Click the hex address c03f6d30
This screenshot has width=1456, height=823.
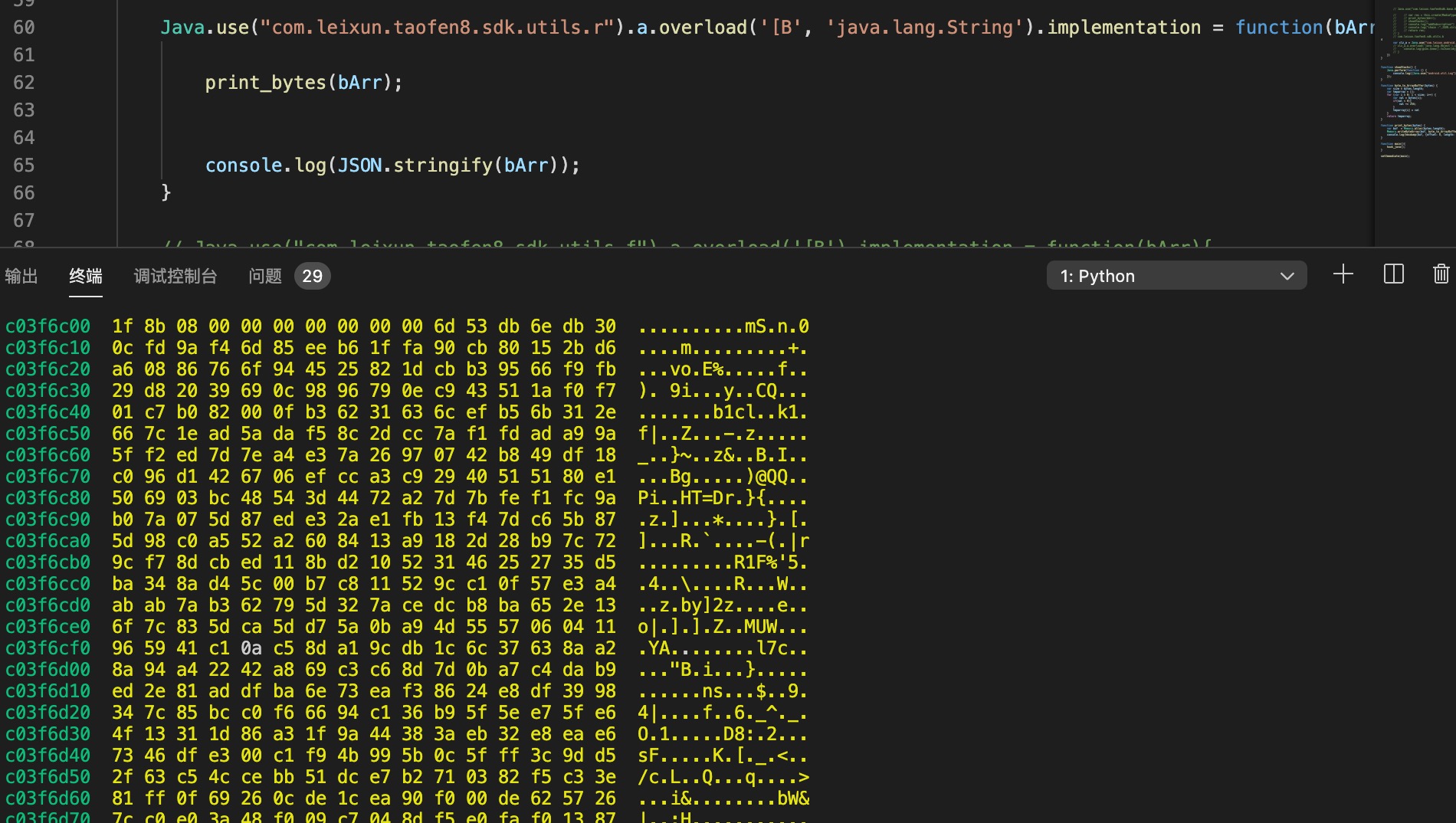(48, 734)
